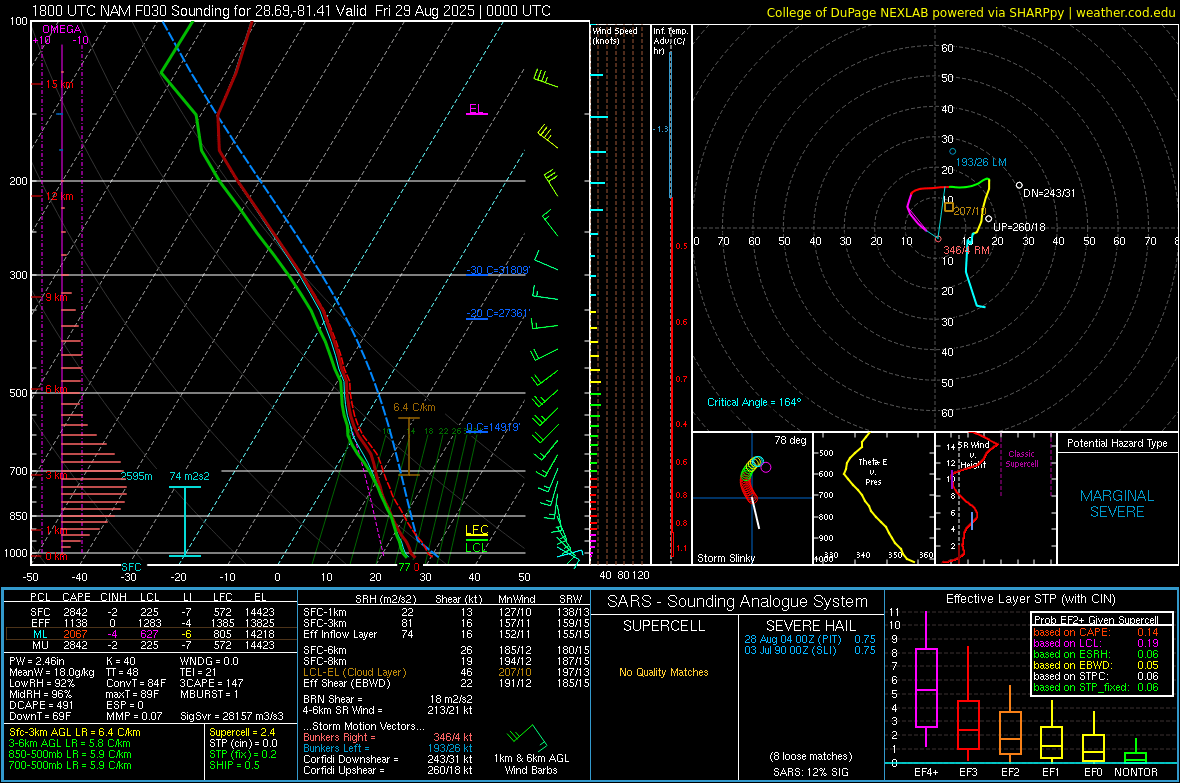Click the 'DCAPE = 491' value
1180x783 pixels.
tap(41, 705)
